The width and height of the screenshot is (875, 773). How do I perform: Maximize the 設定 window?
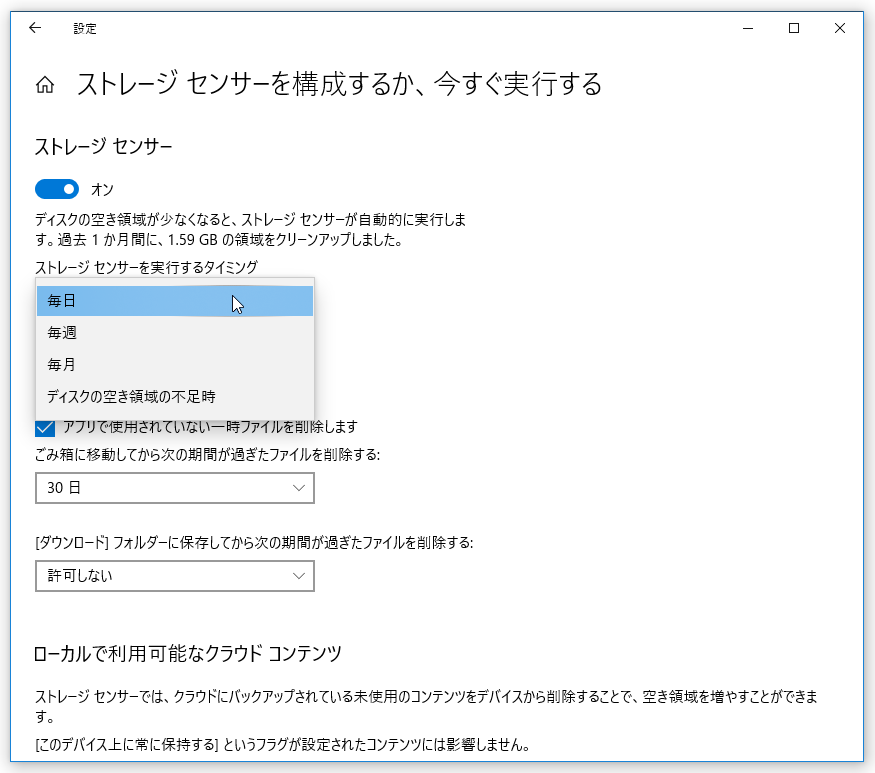[x=794, y=28]
